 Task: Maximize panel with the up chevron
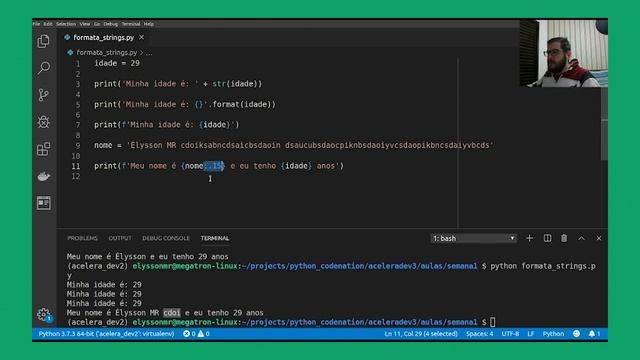click(582, 238)
